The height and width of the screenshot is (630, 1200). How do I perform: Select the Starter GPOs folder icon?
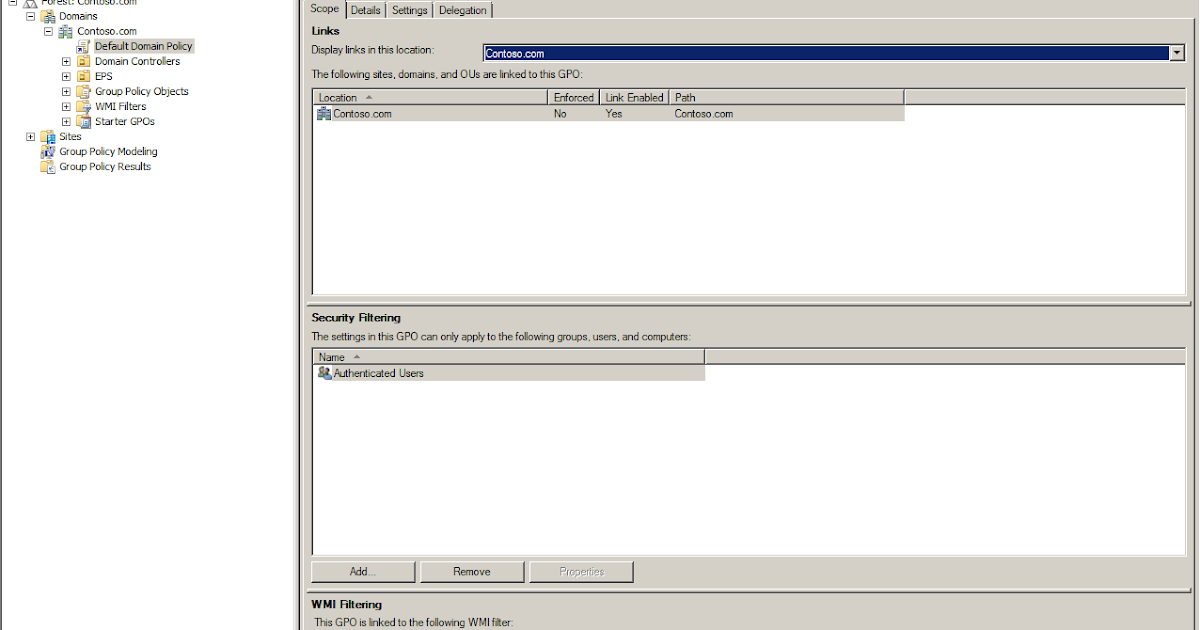[83, 121]
